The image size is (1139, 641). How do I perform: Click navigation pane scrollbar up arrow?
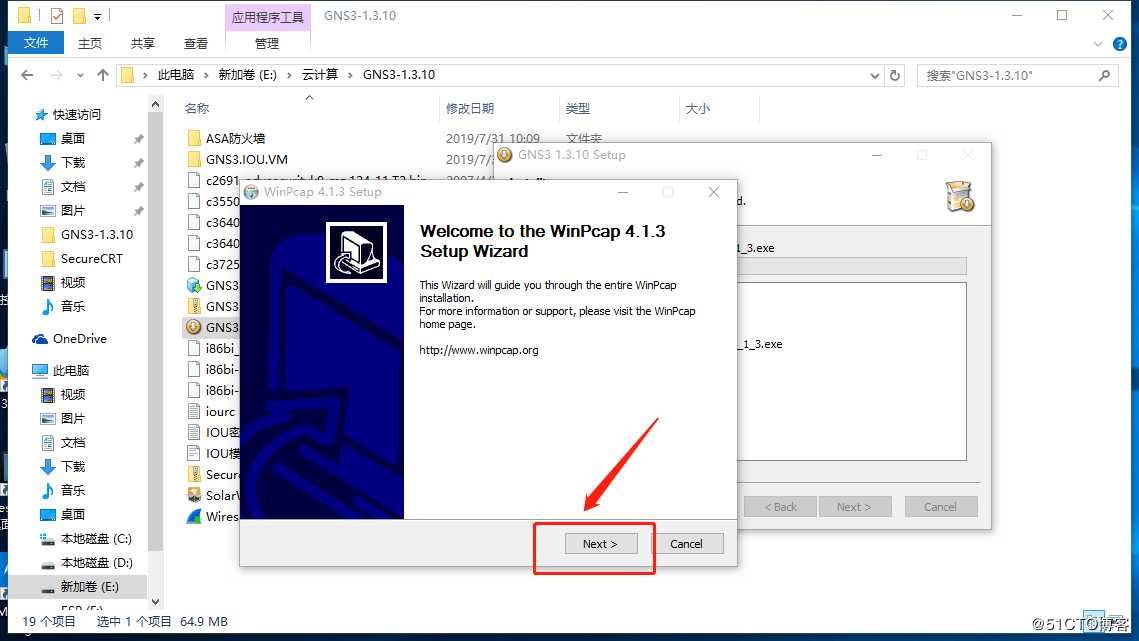[155, 105]
